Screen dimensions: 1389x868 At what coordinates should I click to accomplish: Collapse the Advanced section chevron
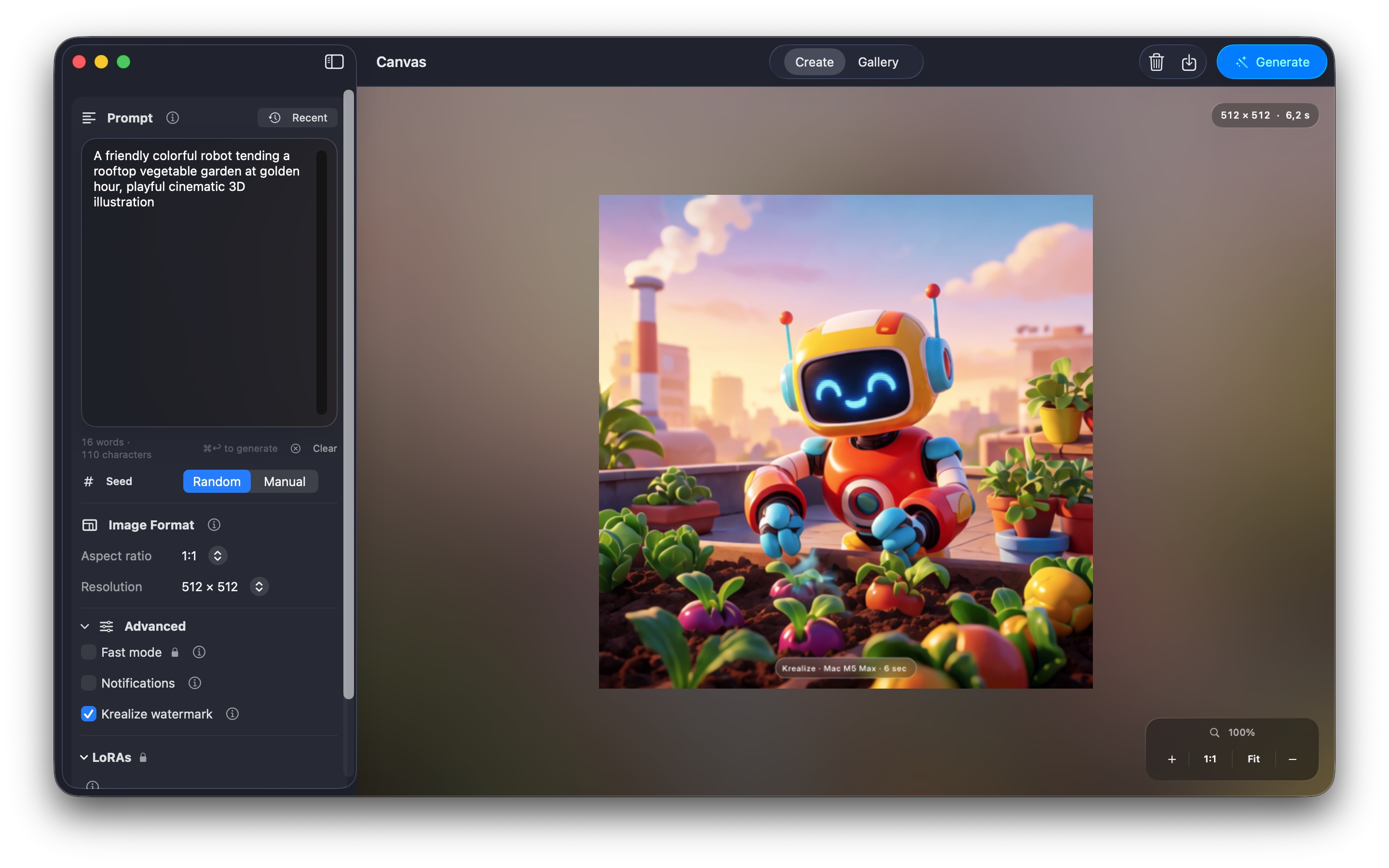[85, 626]
